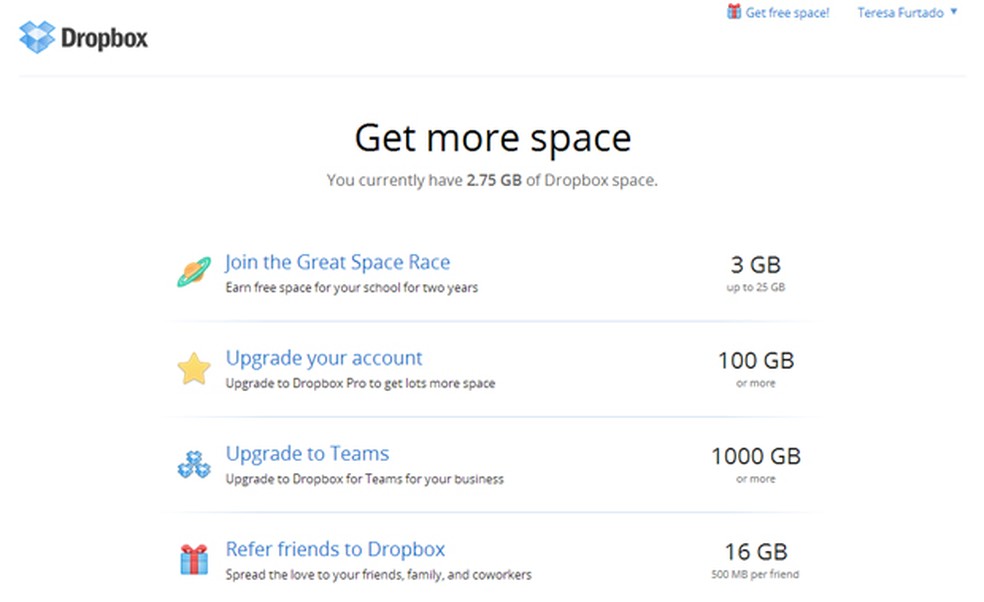The height and width of the screenshot is (602, 984).
Task: Click the Get more space heading
Action: (492, 138)
